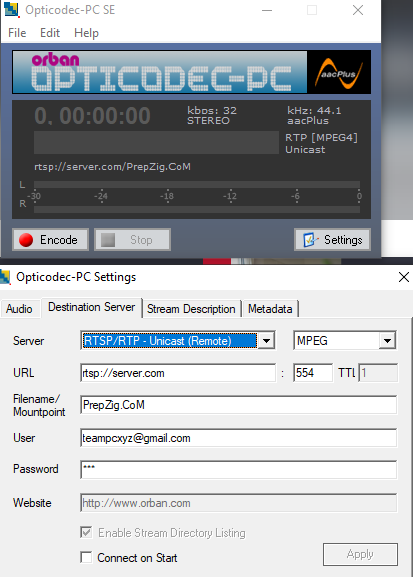This screenshot has width=413, height=577.
Task: Click the 0, 00:00:00 timer display
Action: tap(92, 116)
